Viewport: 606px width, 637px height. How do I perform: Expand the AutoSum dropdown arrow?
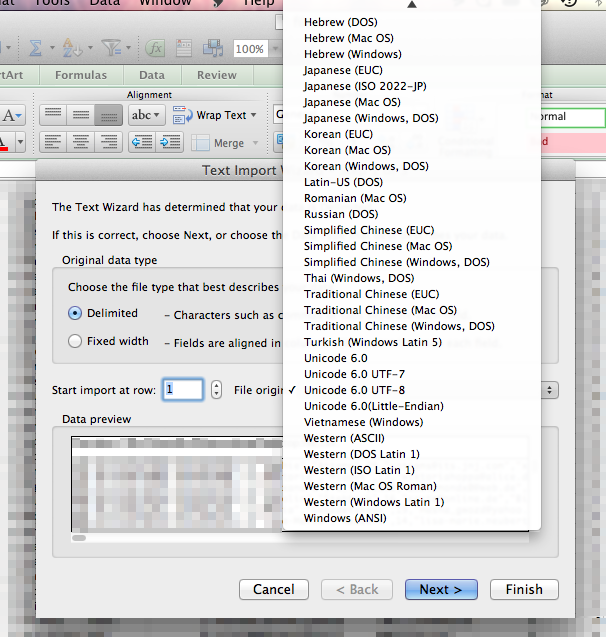[52, 48]
